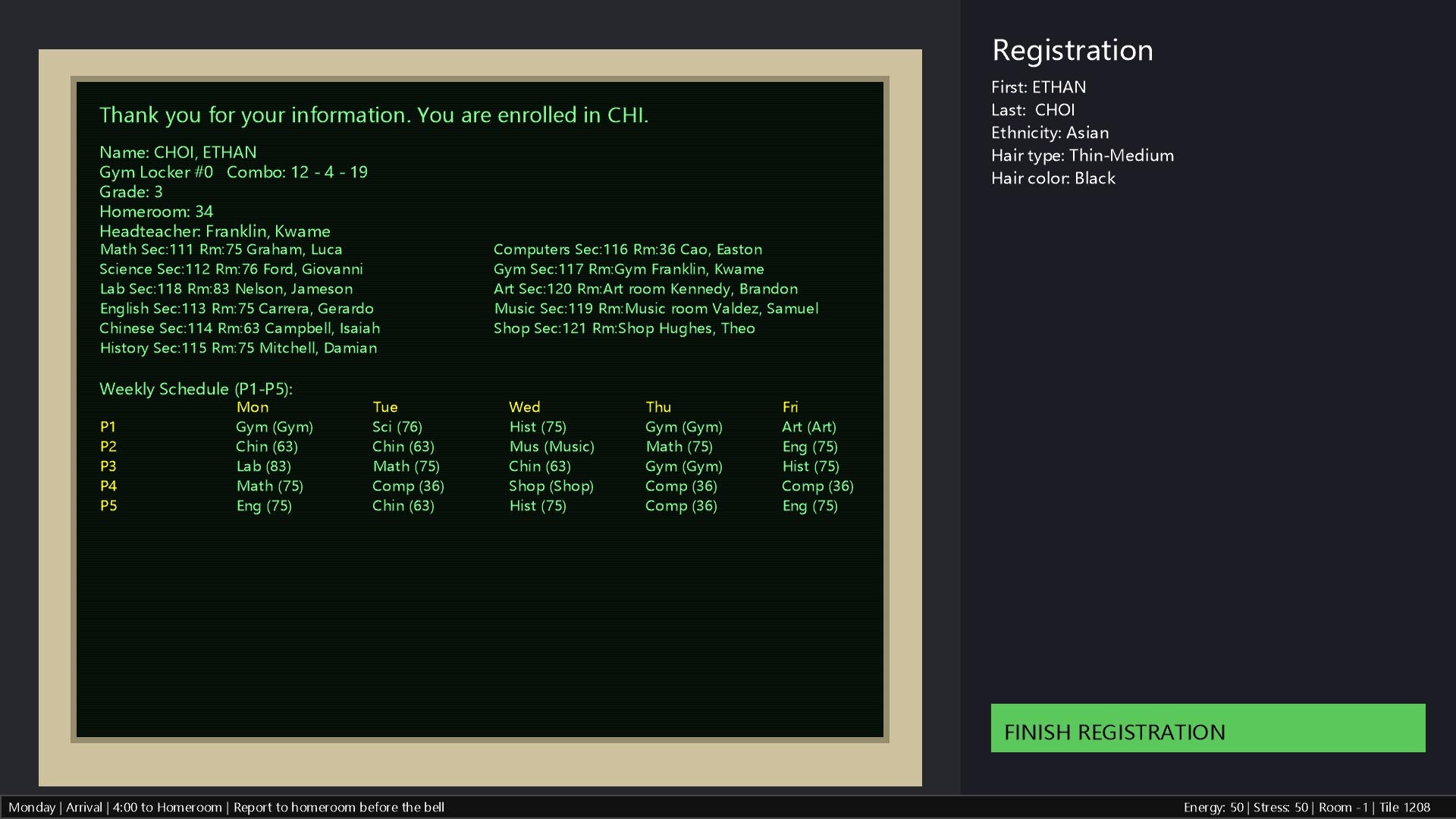Click the P1 row label
The width and height of the screenshot is (1456, 819).
pyautogui.click(x=108, y=427)
